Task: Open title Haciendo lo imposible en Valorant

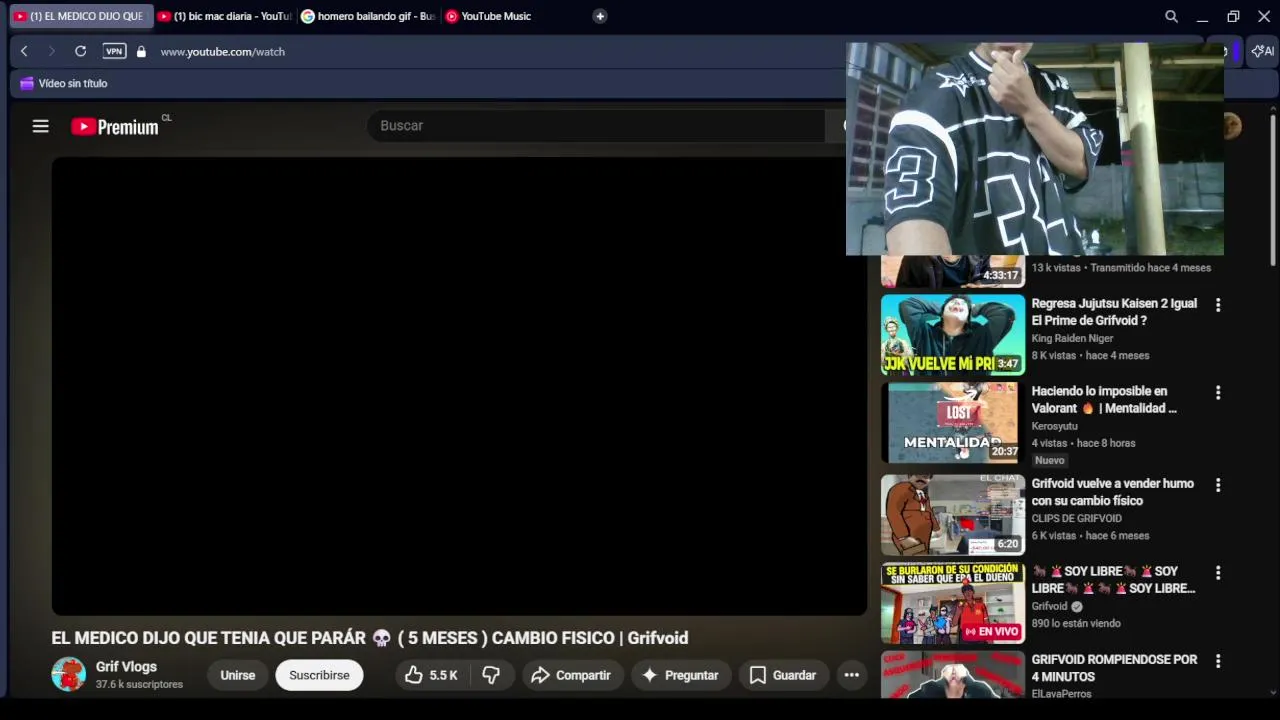Action: (1104, 400)
